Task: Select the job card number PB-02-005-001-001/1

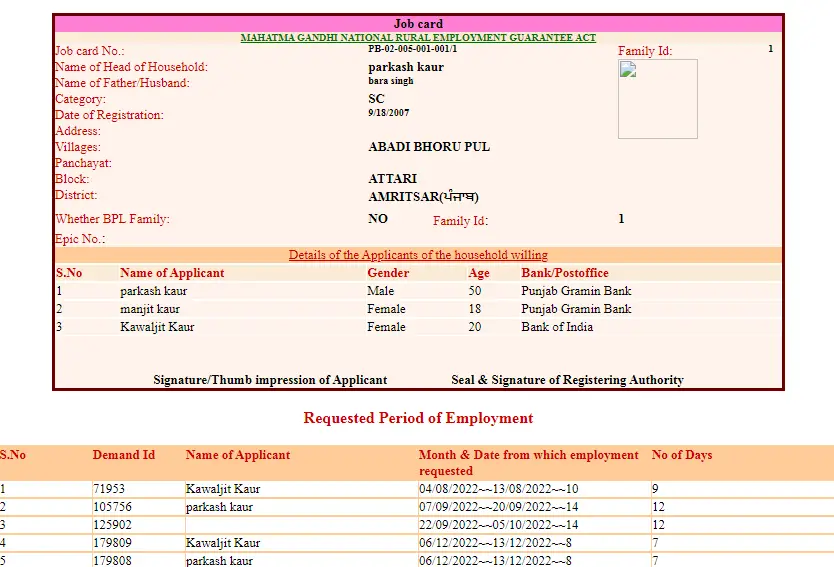Action: coord(412,48)
